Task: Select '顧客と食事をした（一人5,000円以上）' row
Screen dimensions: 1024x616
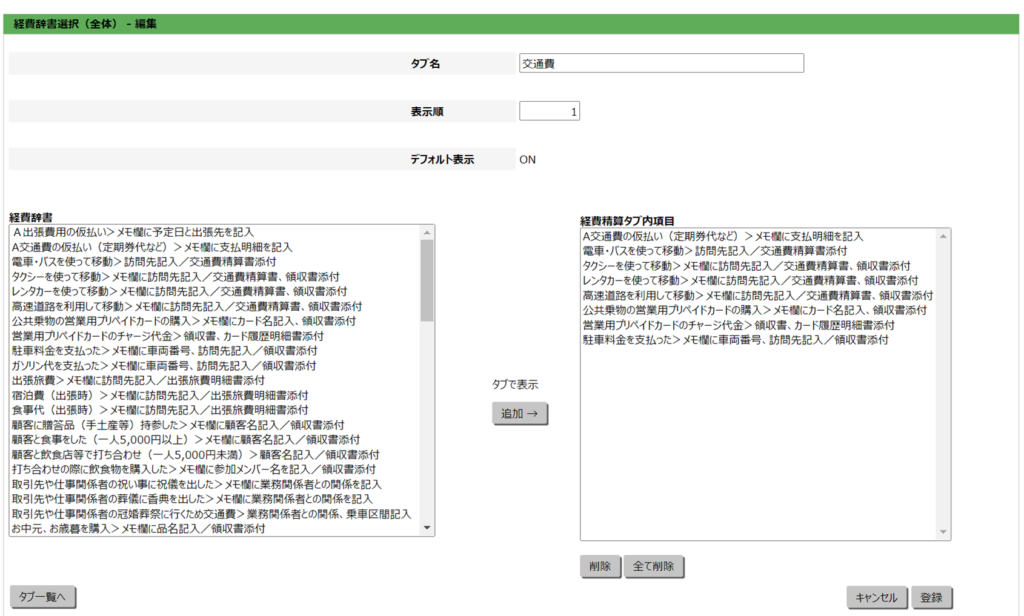Action: coord(216,440)
